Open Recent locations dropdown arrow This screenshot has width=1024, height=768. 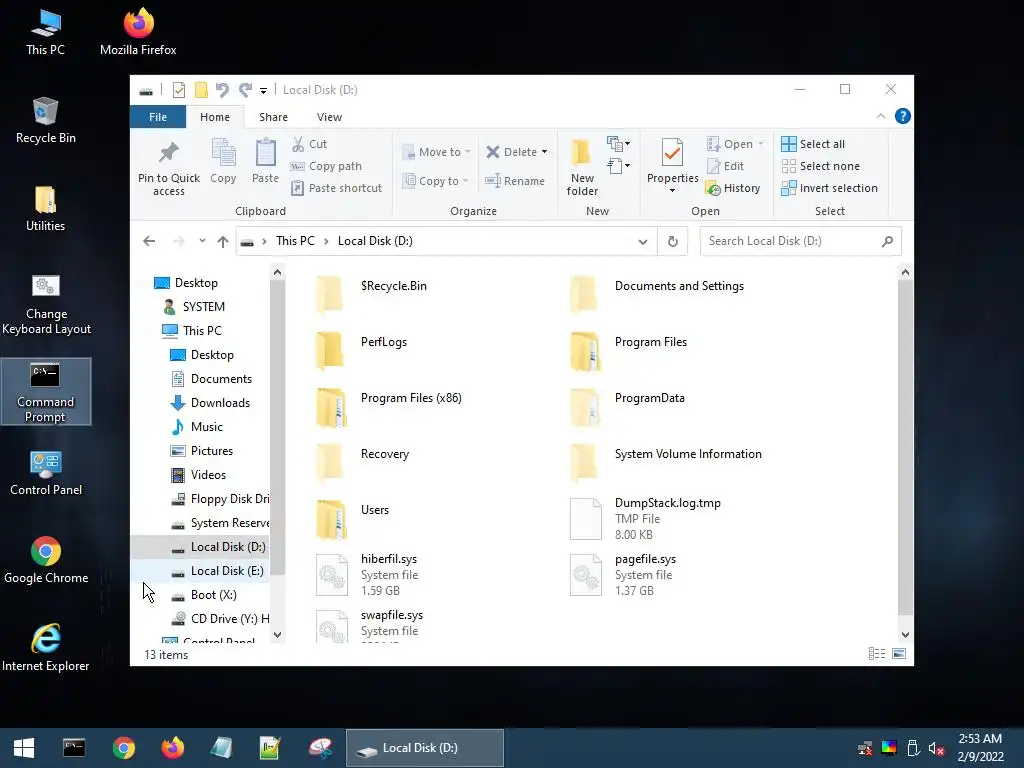(x=202, y=241)
